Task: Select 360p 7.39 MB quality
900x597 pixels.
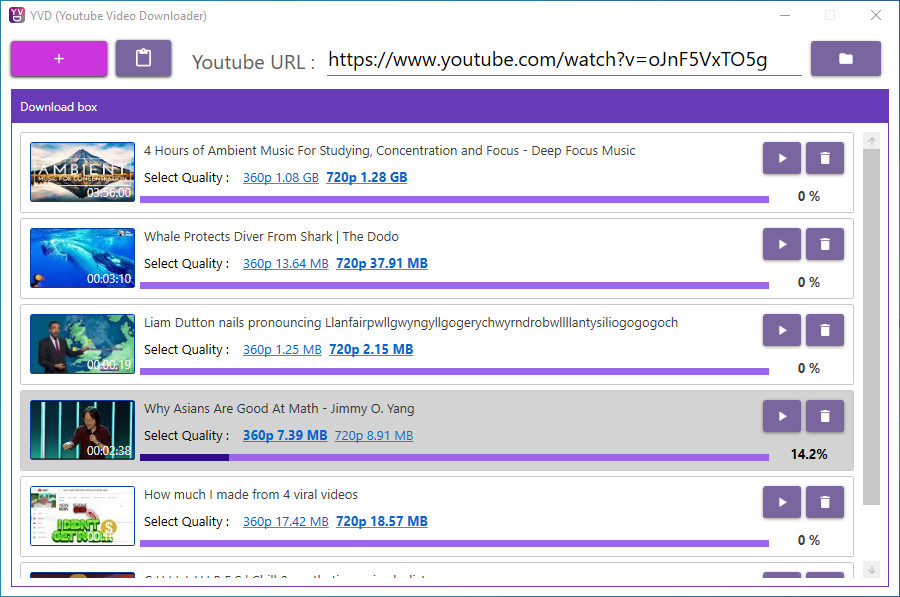Action: click(x=285, y=436)
